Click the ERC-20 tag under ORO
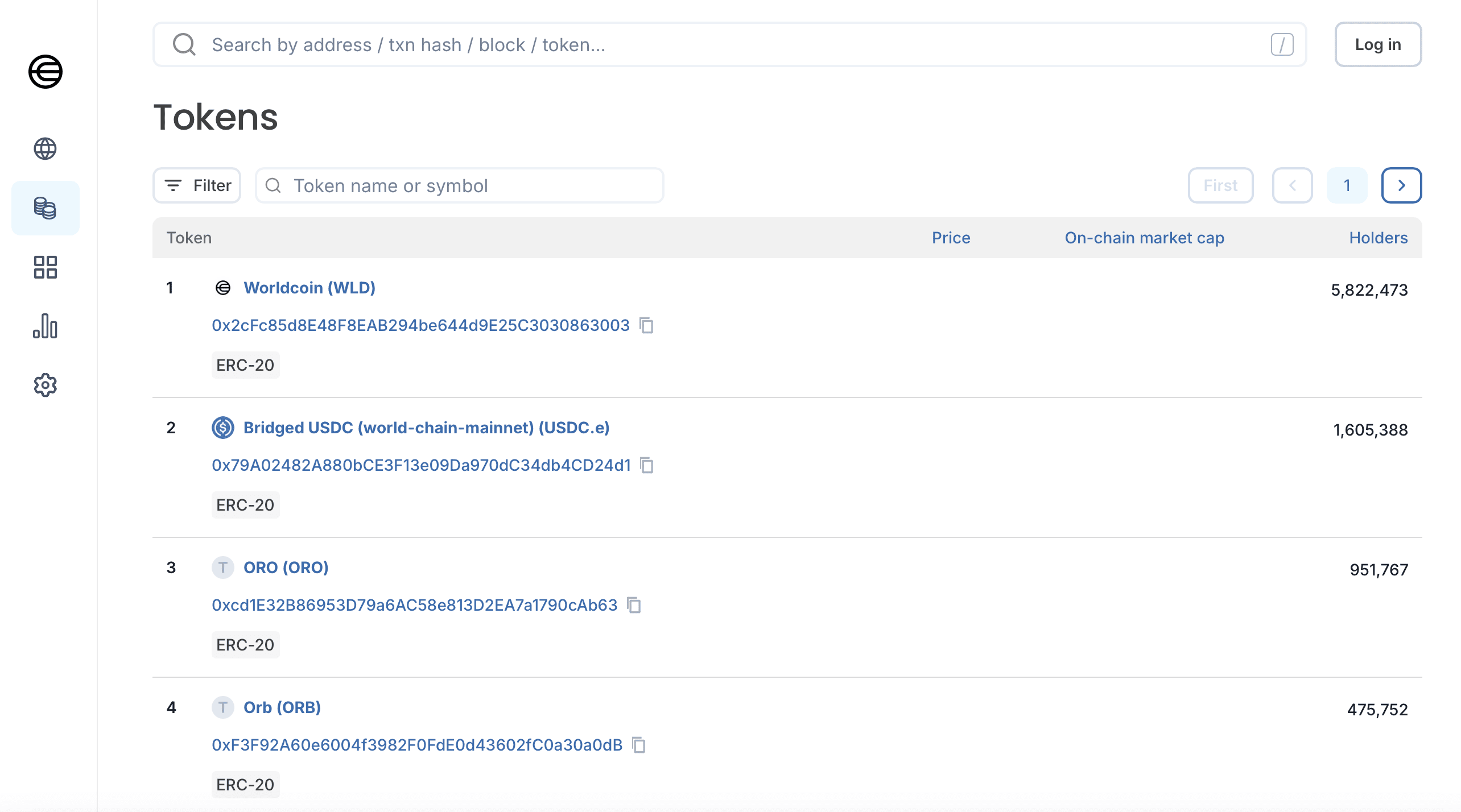 tap(245, 645)
